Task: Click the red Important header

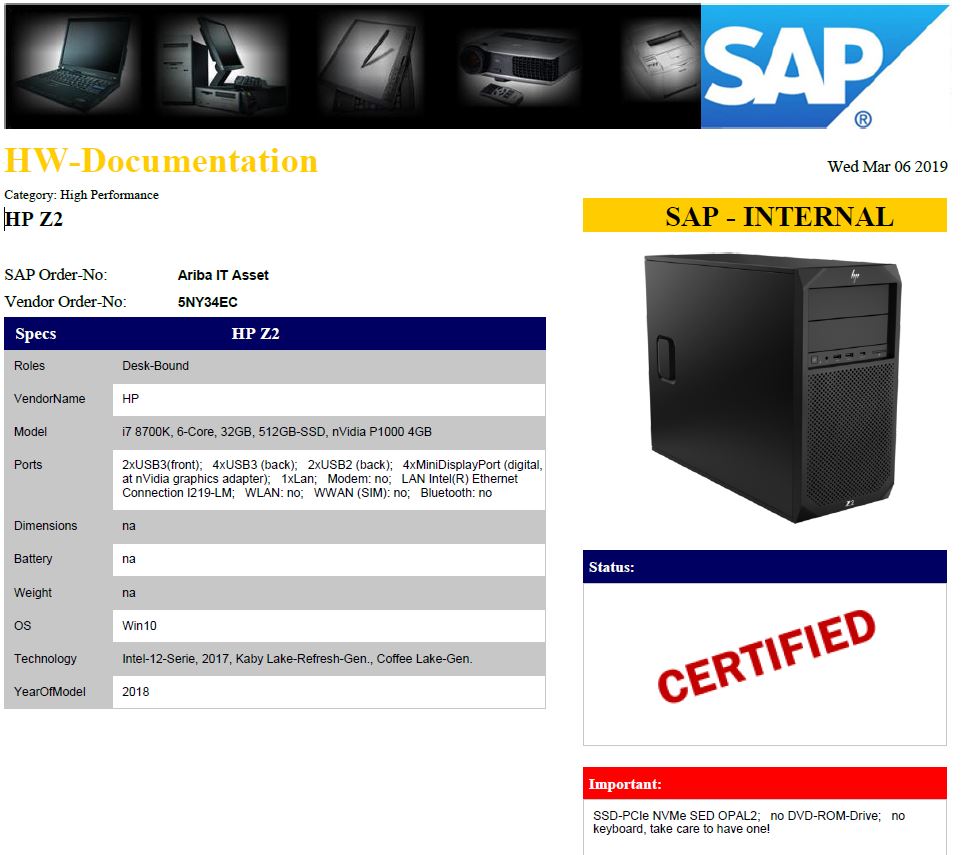Action: 764,784
